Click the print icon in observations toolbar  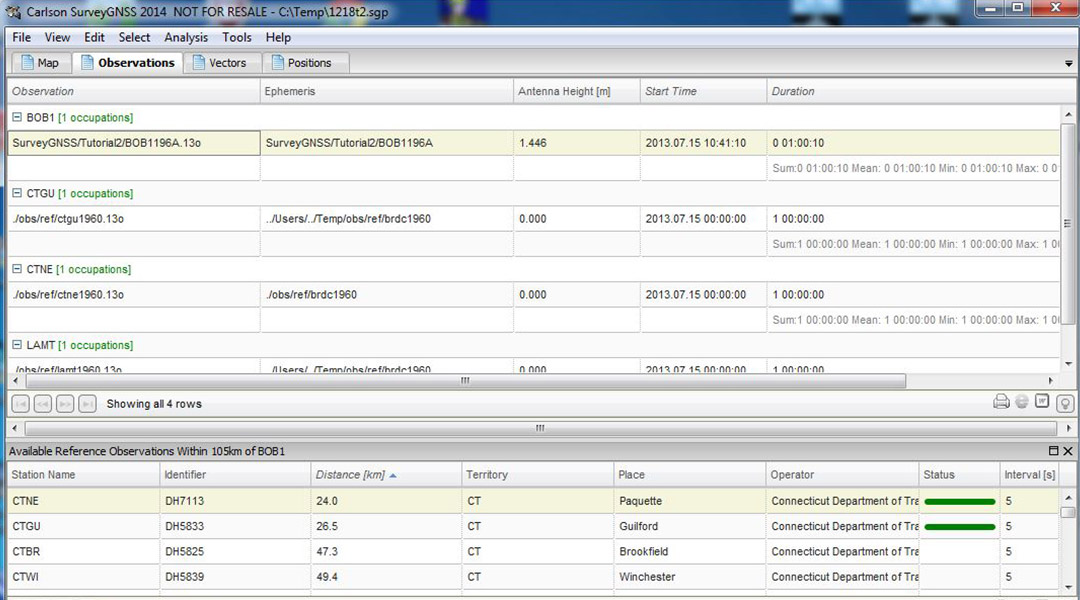click(x=1001, y=403)
